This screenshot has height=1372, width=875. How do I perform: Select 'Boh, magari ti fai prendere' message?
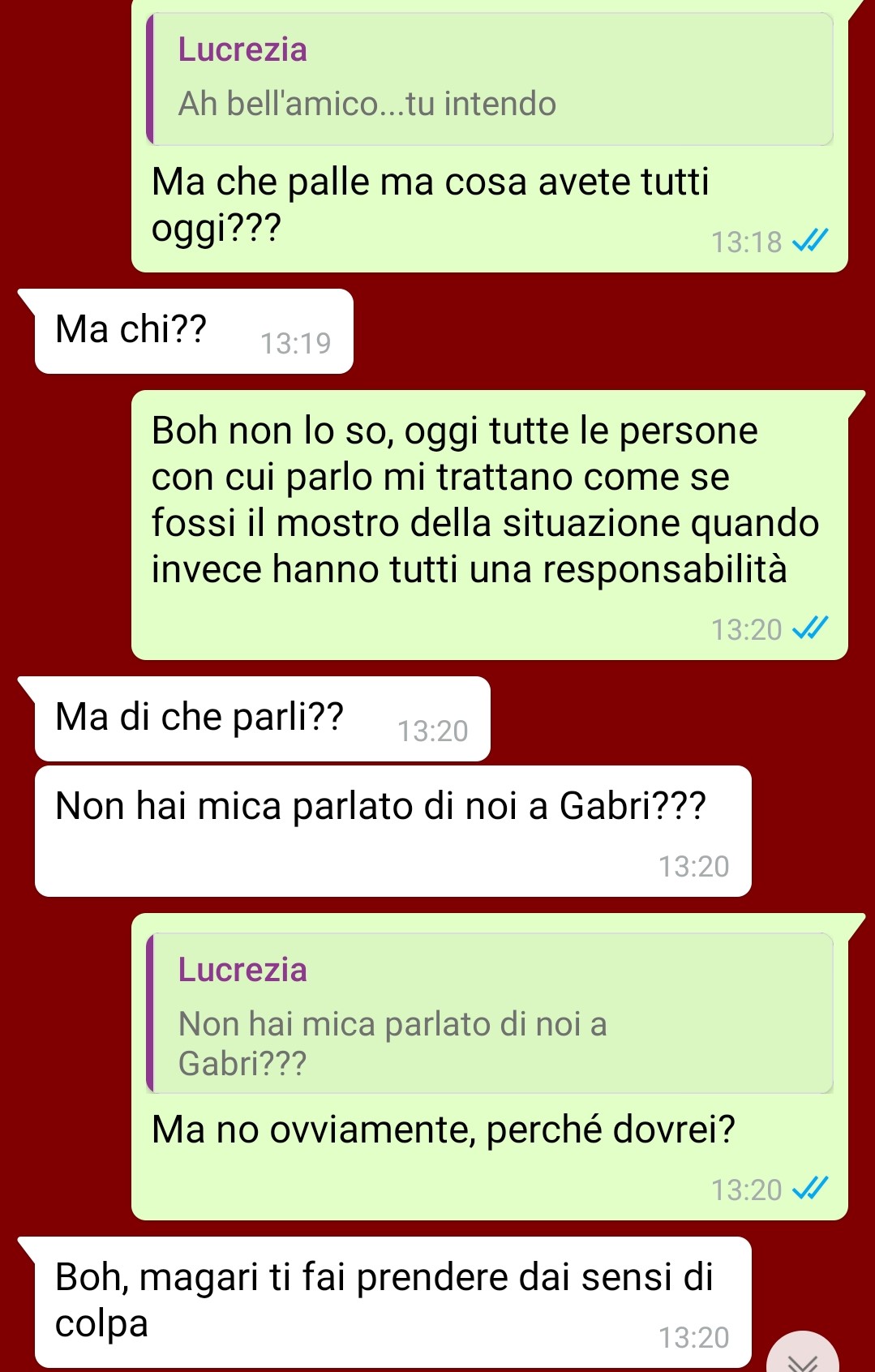pyautogui.click(x=393, y=1302)
